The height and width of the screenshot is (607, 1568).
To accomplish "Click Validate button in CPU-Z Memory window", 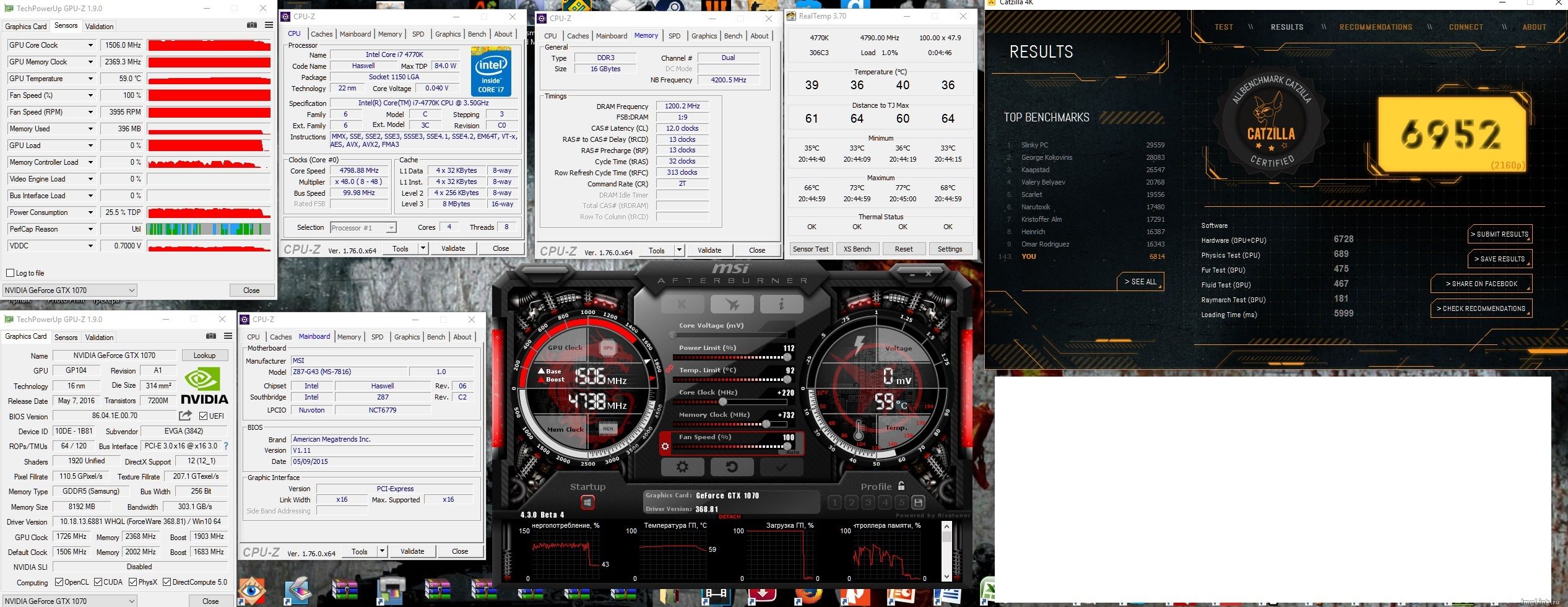I will (709, 250).
